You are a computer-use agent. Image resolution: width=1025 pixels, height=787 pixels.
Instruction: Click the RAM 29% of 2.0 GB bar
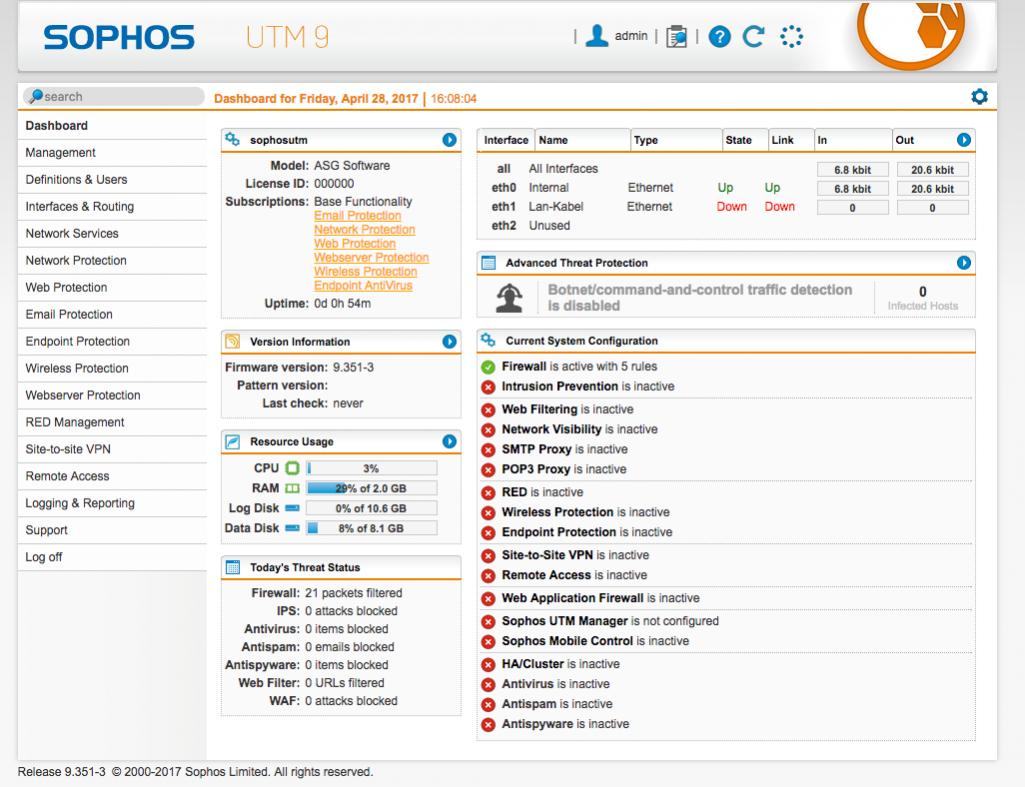coord(371,488)
